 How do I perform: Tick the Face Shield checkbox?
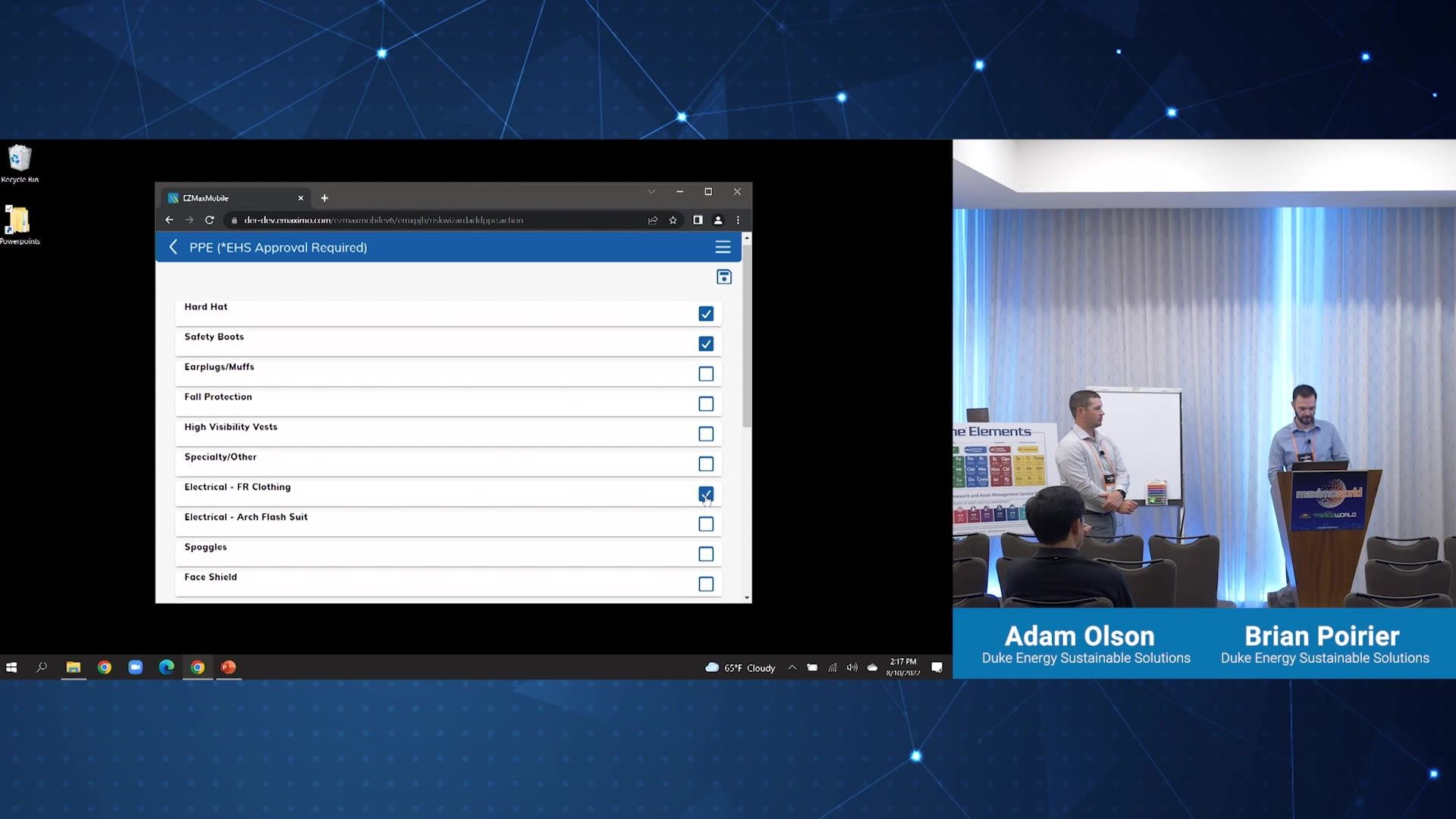coord(705,584)
